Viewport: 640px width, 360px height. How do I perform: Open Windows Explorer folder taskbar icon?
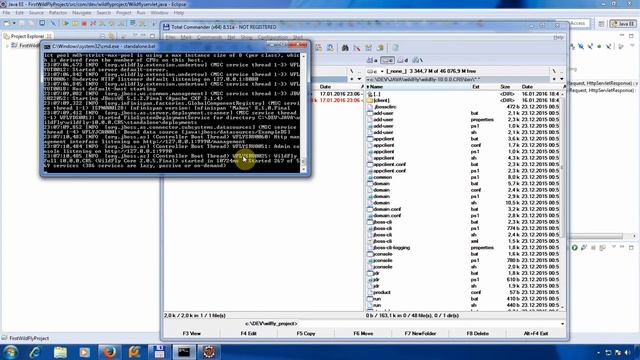click(60, 352)
